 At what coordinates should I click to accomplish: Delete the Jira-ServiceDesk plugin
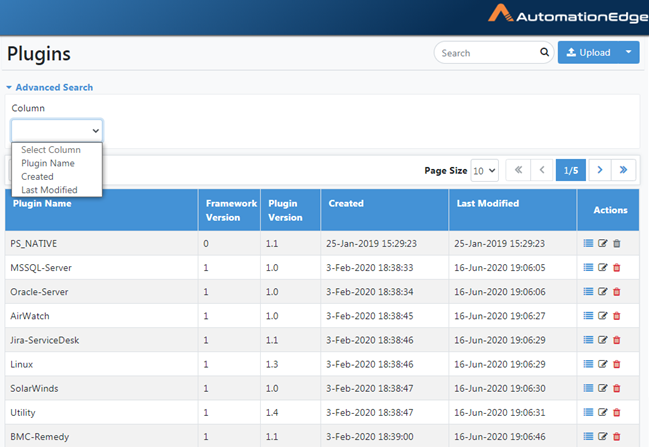(x=617, y=340)
